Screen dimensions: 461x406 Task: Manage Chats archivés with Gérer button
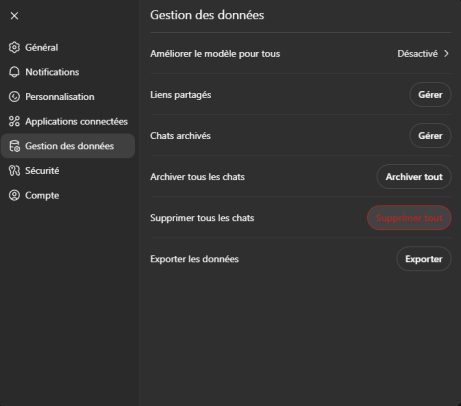[x=430, y=136]
